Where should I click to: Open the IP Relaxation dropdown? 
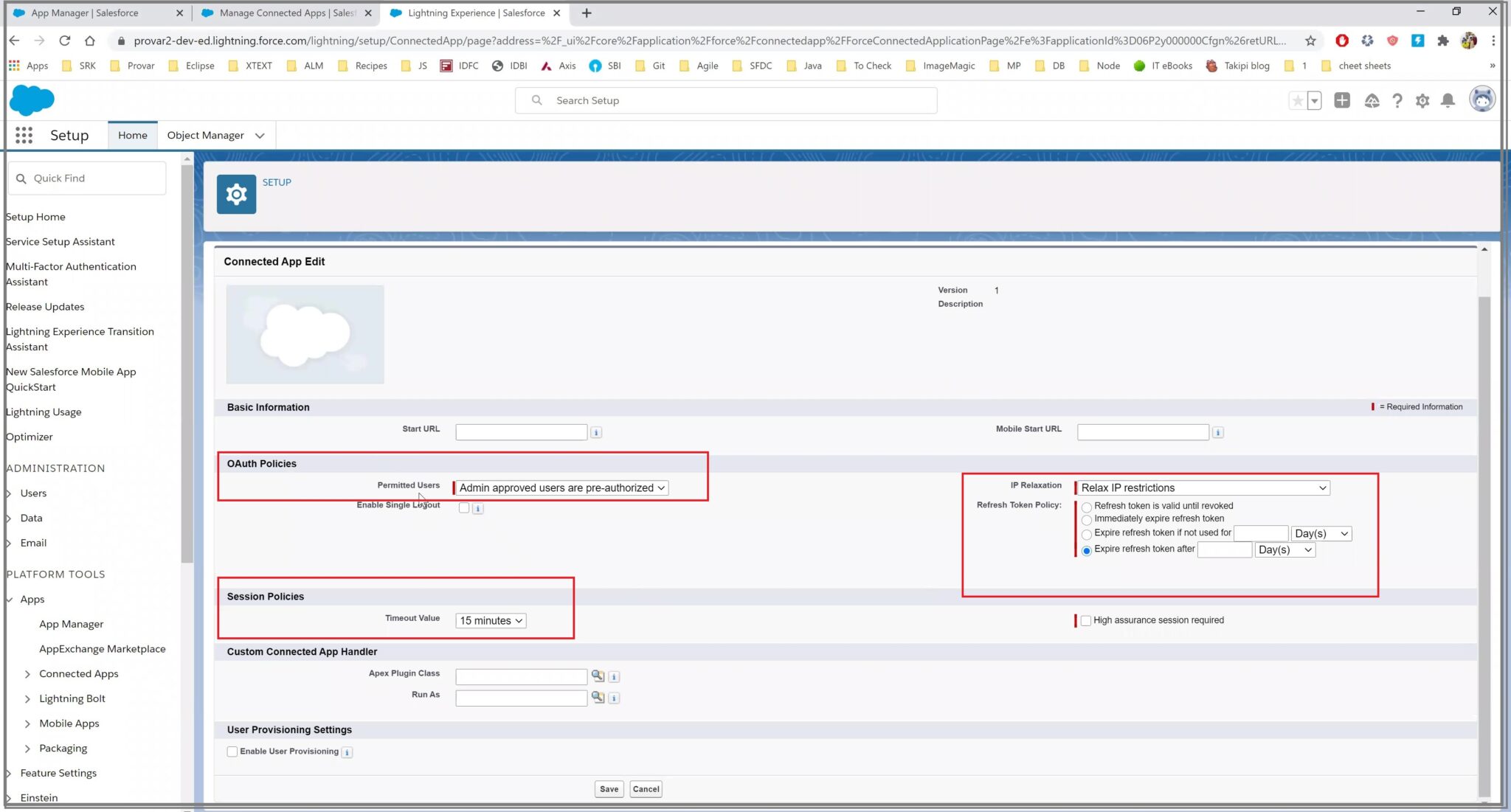tap(1203, 487)
